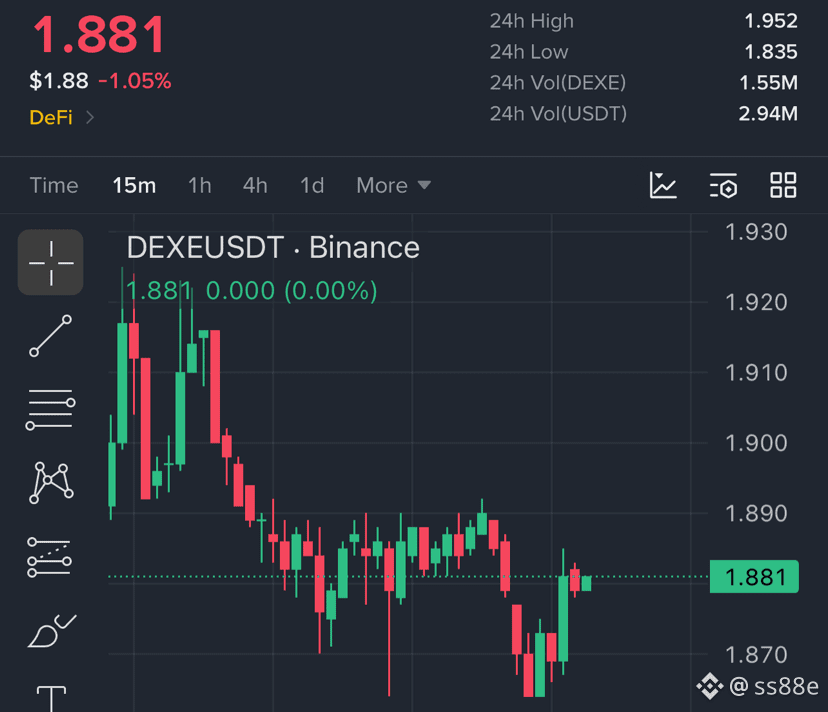This screenshot has width=828, height=712.
Task: Click the DEXEUSDT · Binance chart title
Action: (x=273, y=247)
